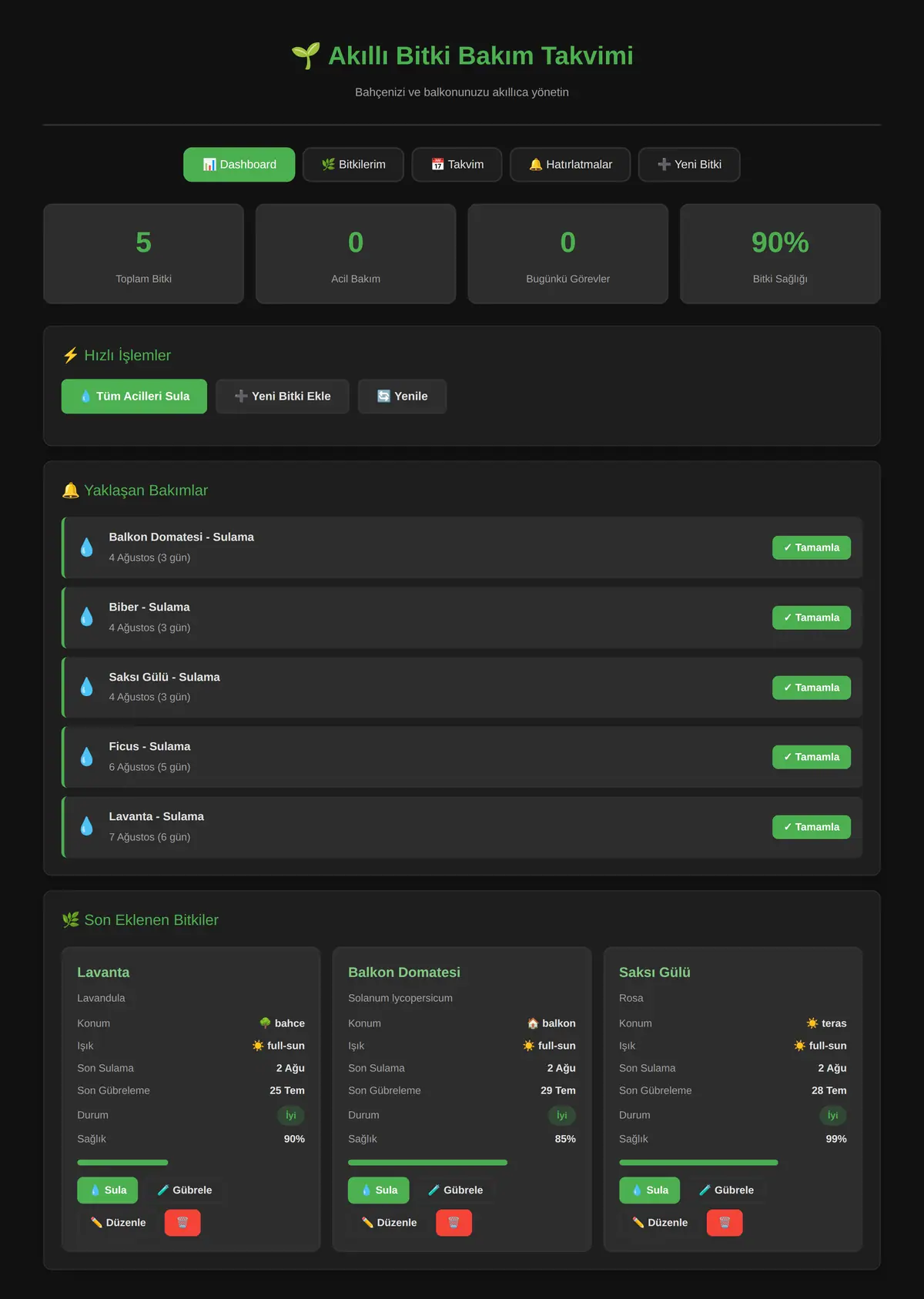
Task: Click the bell icon next to Yaklaşan Bakımlar
Action: pyautogui.click(x=70, y=490)
